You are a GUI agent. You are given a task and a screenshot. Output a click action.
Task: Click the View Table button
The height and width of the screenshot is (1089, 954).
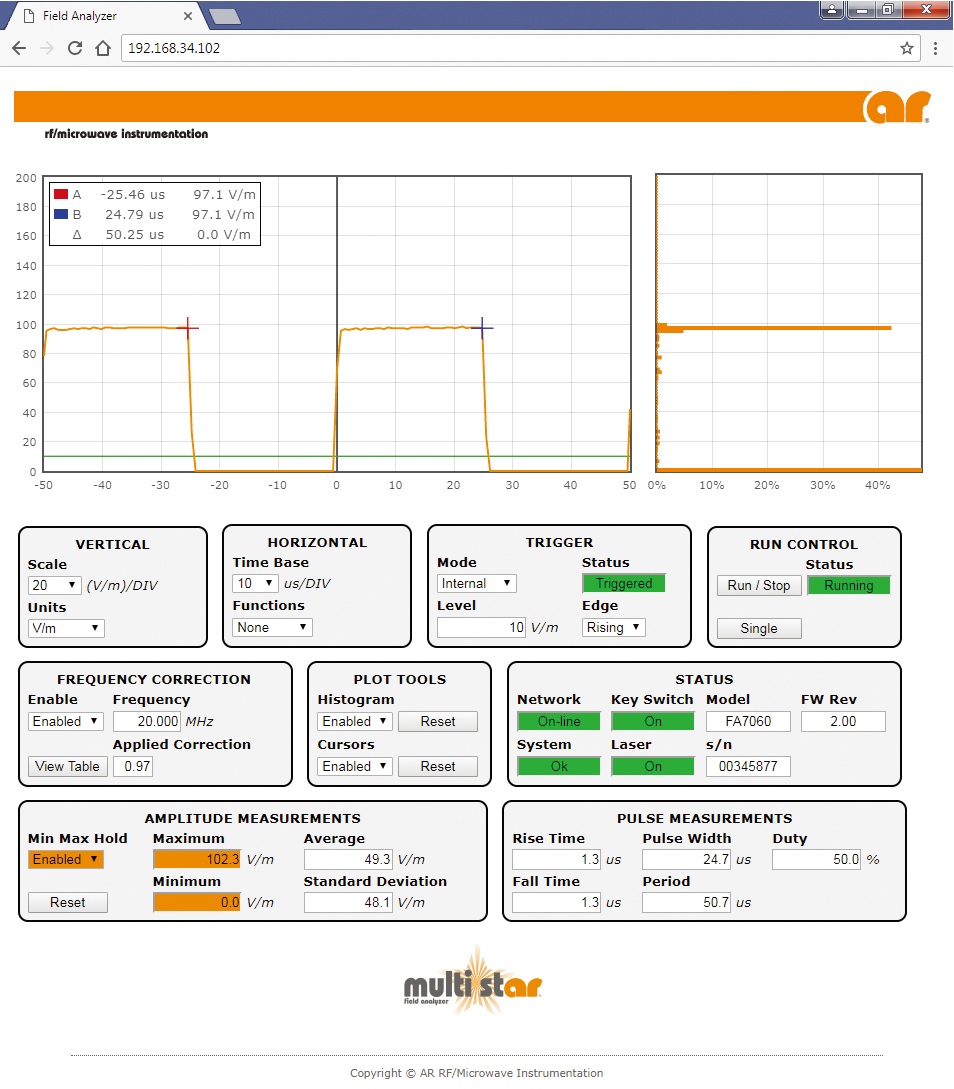pos(67,766)
